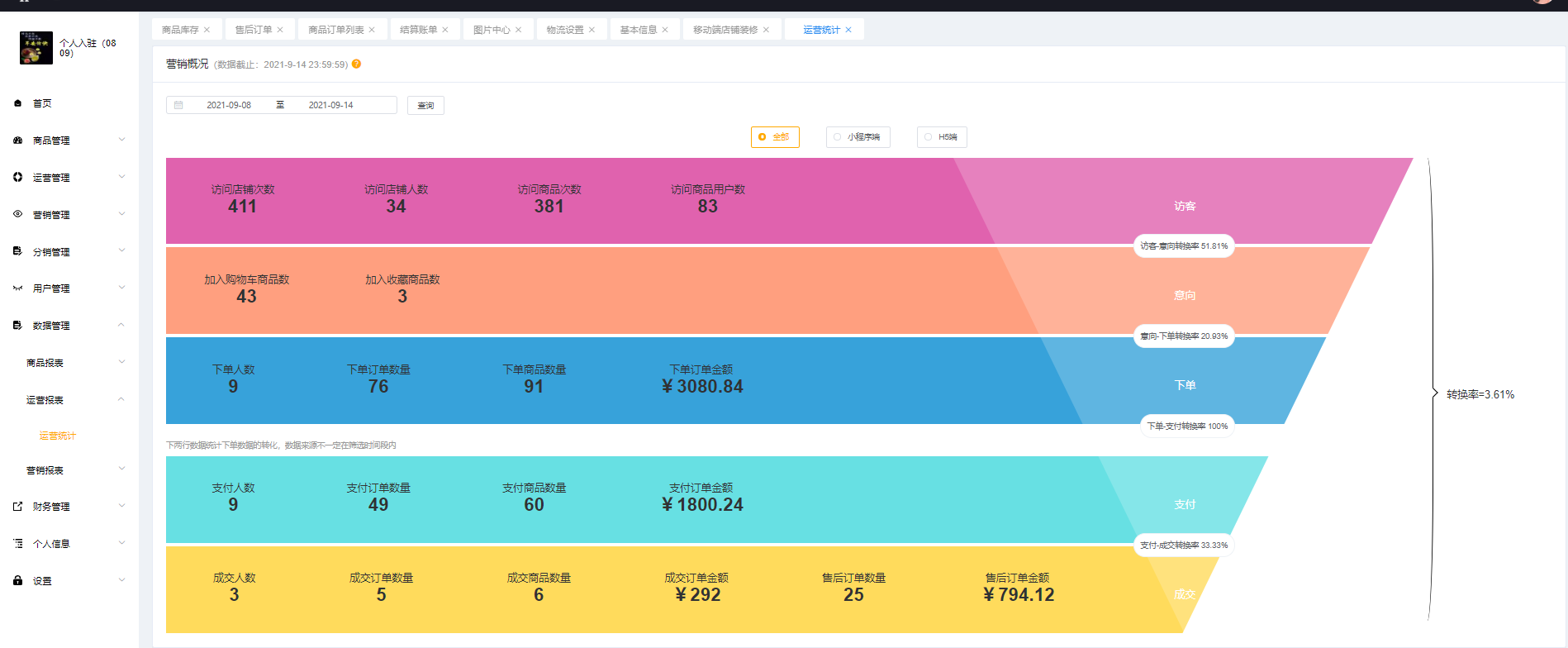Switch to the 售后订单 tab
The image size is (1568, 648).
click(253, 30)
